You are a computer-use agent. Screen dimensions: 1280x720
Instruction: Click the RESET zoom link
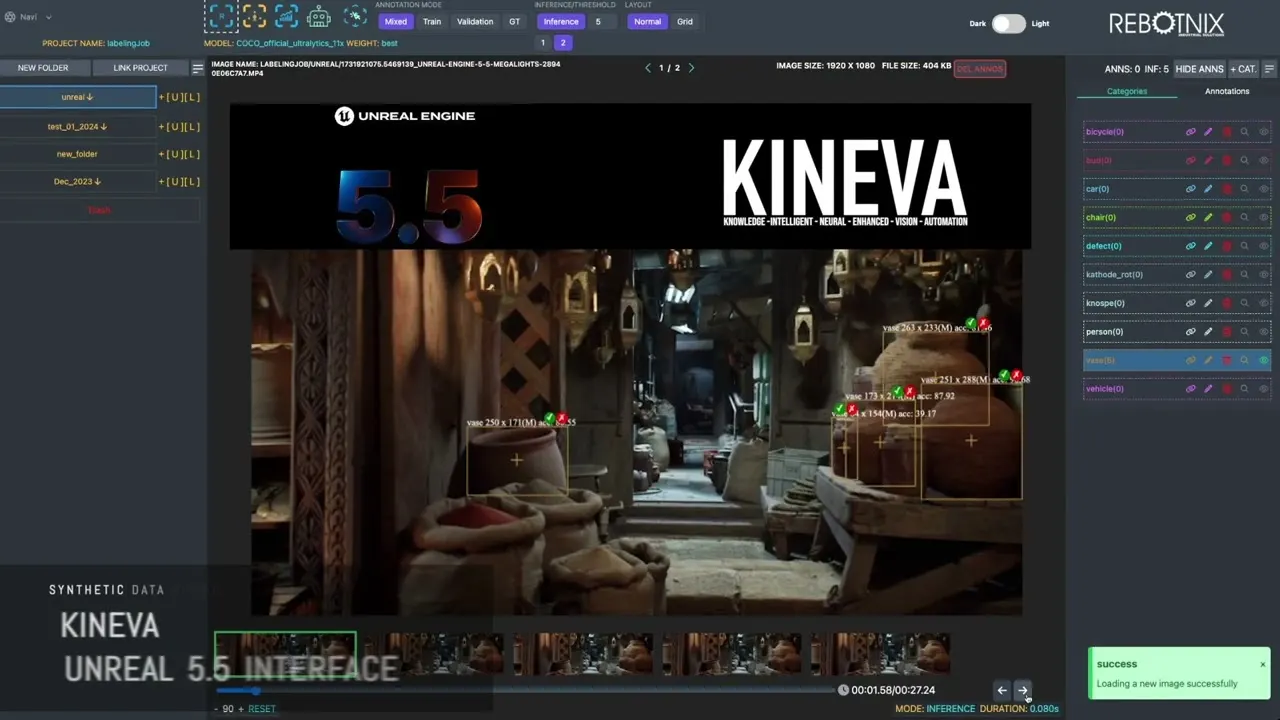point(262,709)
